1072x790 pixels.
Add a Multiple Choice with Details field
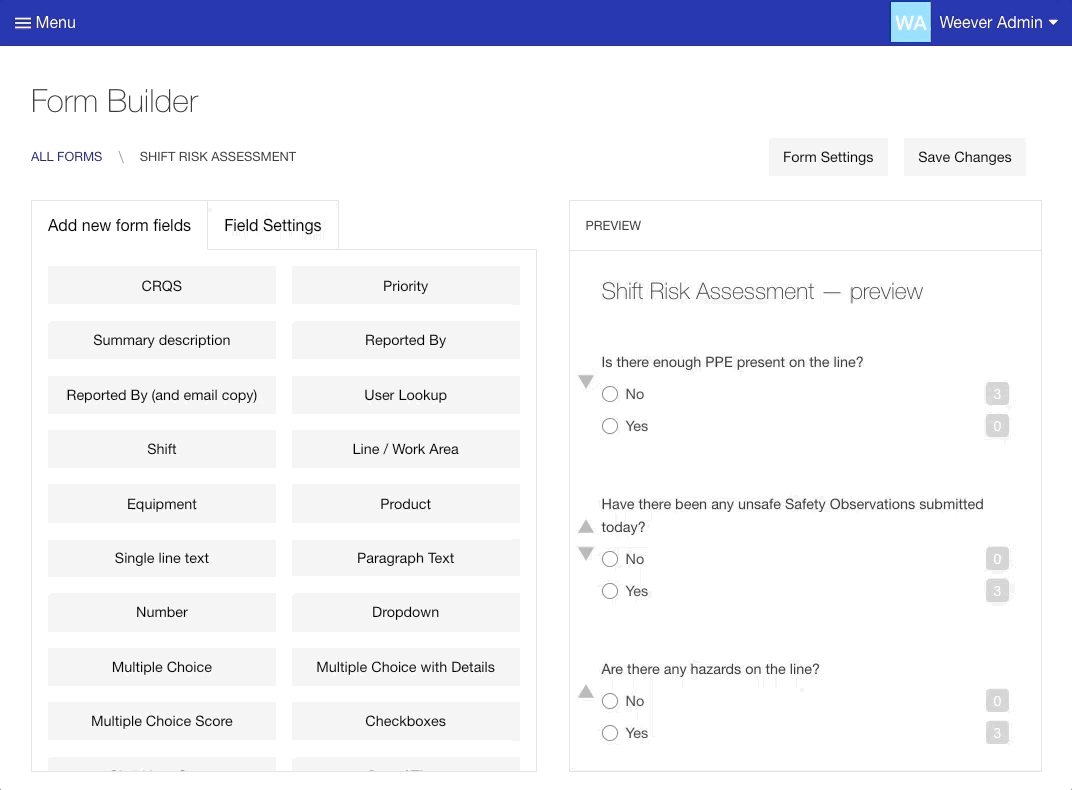(x=405, y=667)
